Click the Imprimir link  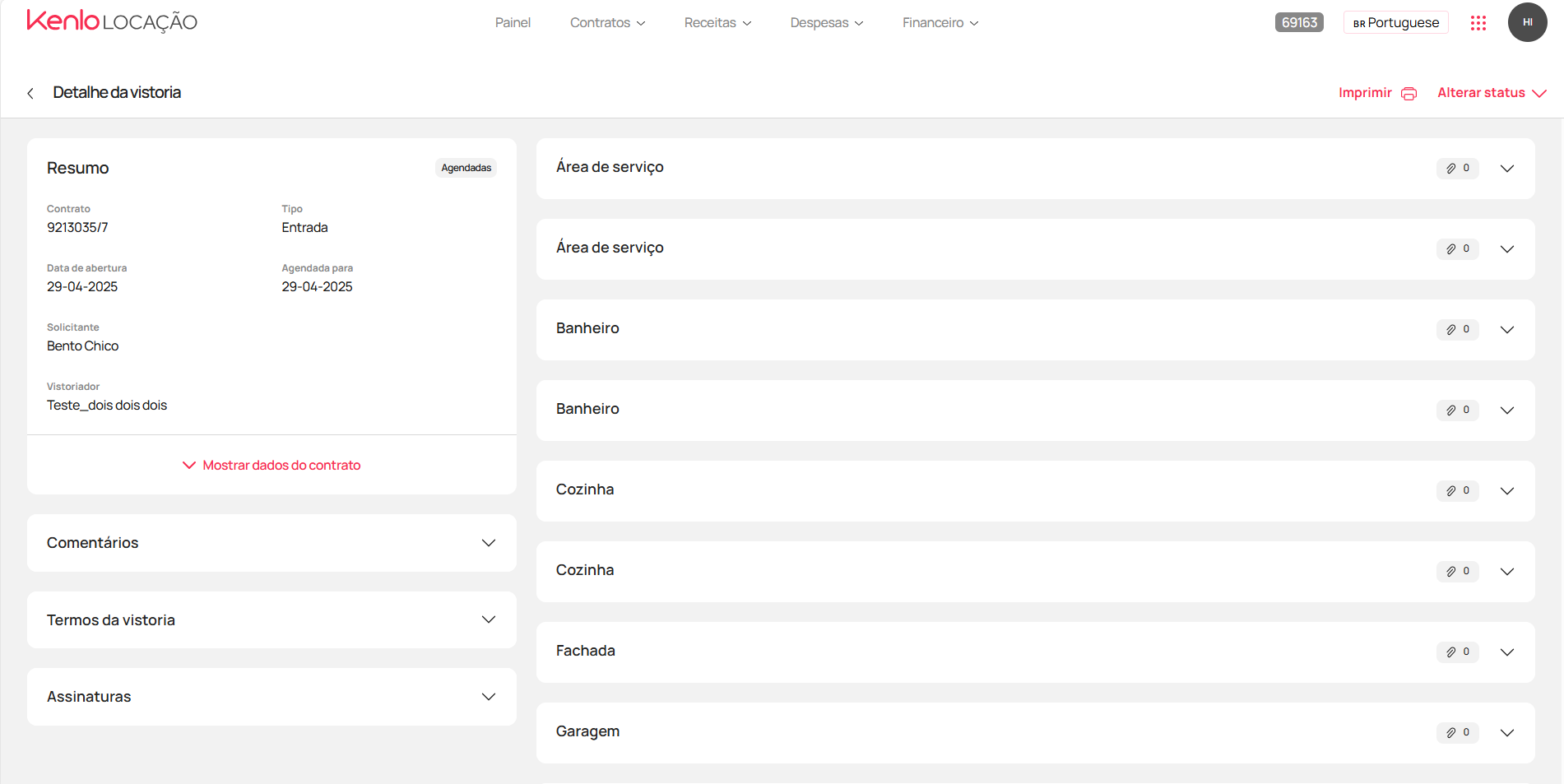point(1365,93)
